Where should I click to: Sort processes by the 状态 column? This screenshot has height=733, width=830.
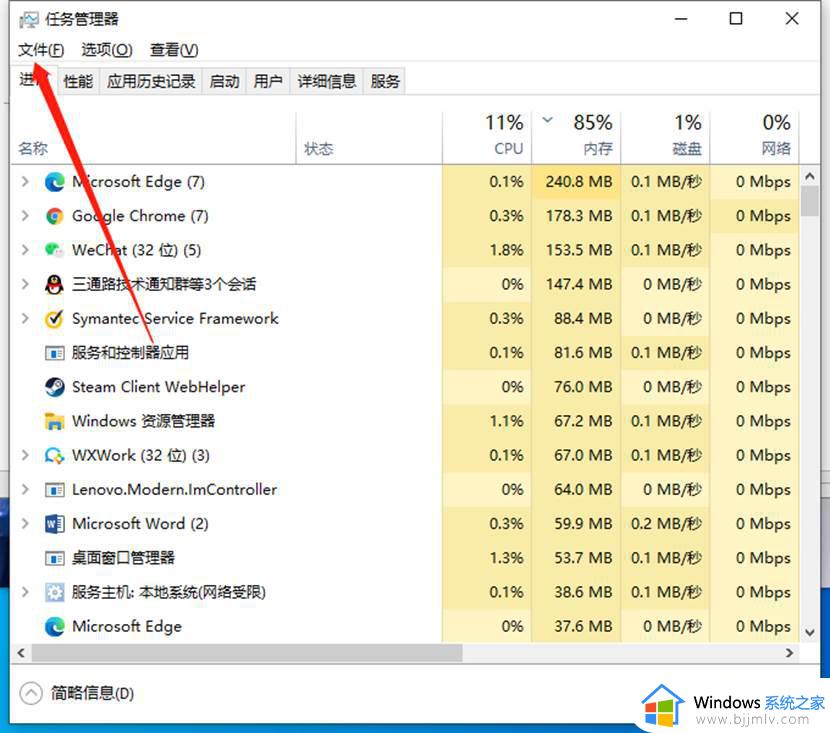point(369,139)
